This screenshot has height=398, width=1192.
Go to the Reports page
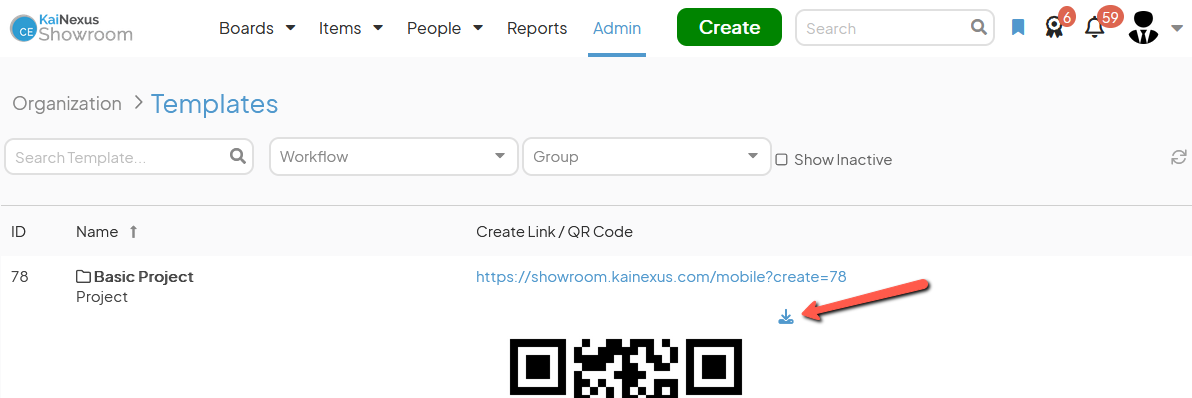click(x=537, y=28)
